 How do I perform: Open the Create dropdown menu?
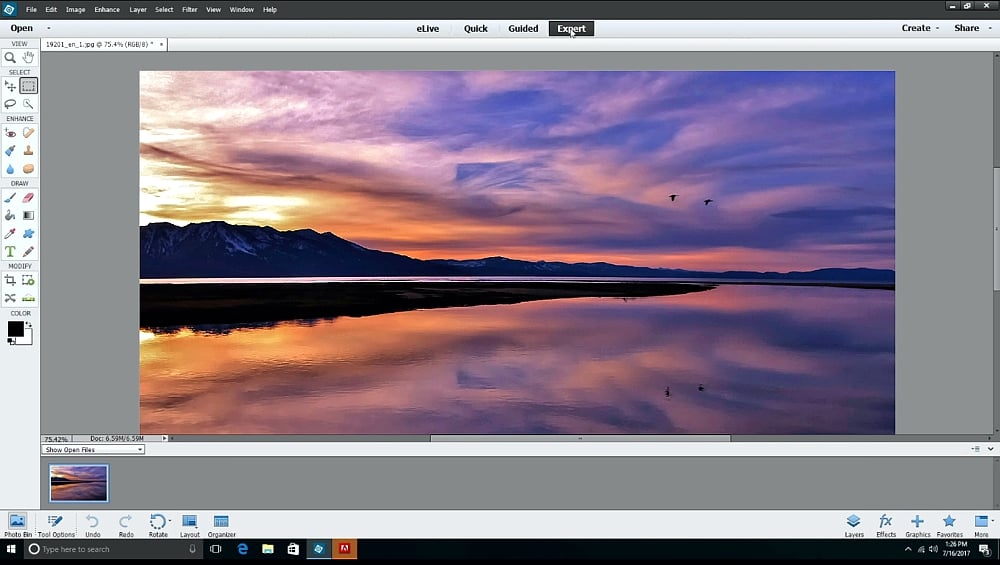pos(919,28)
